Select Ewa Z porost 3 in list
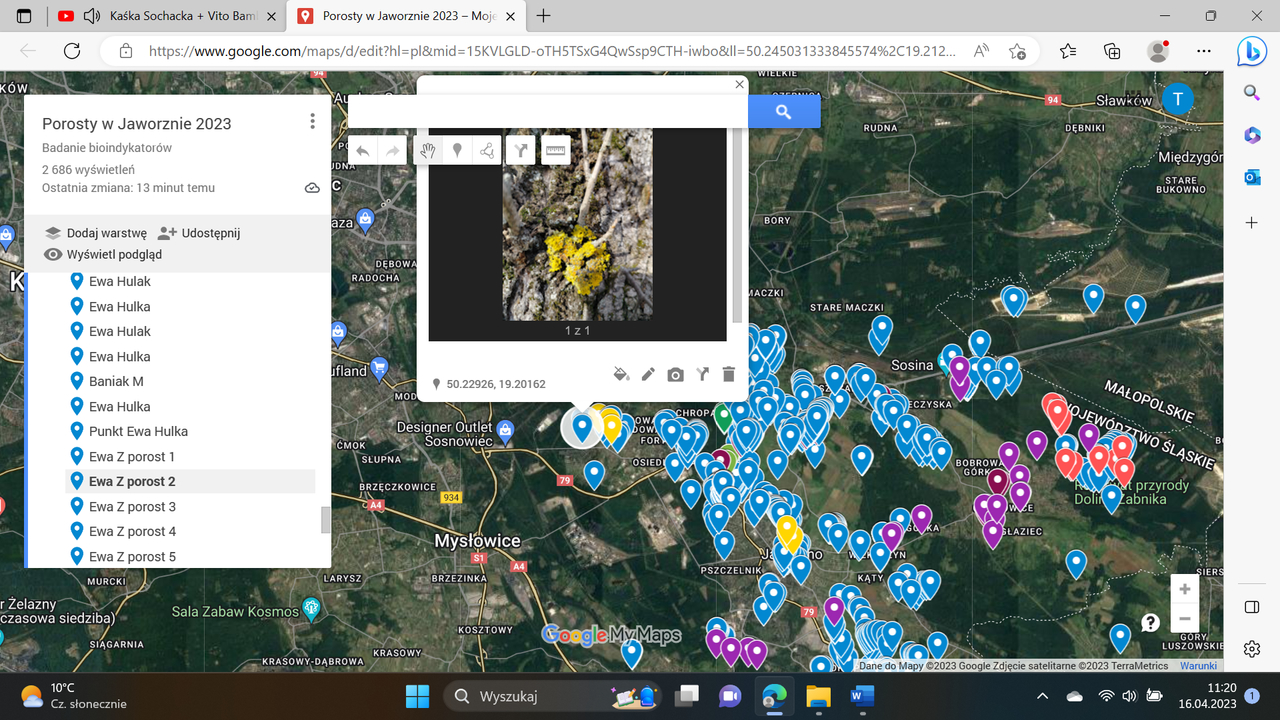This screenshot has width=1280, height=720. coord(132,507)
